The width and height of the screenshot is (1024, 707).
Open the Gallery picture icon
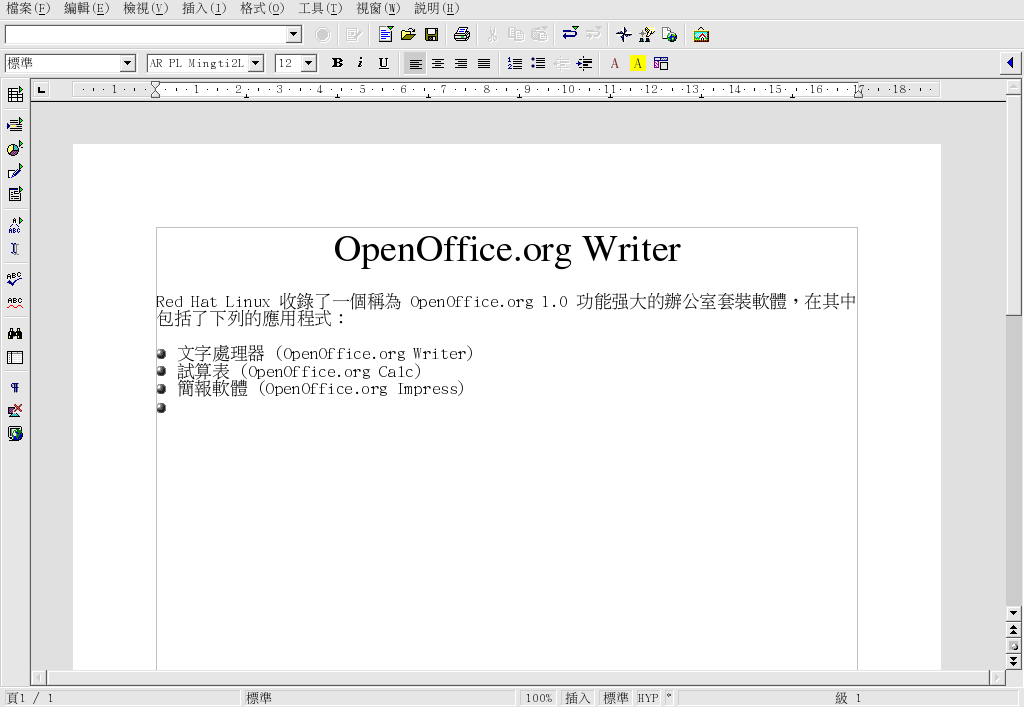(701, 35)
